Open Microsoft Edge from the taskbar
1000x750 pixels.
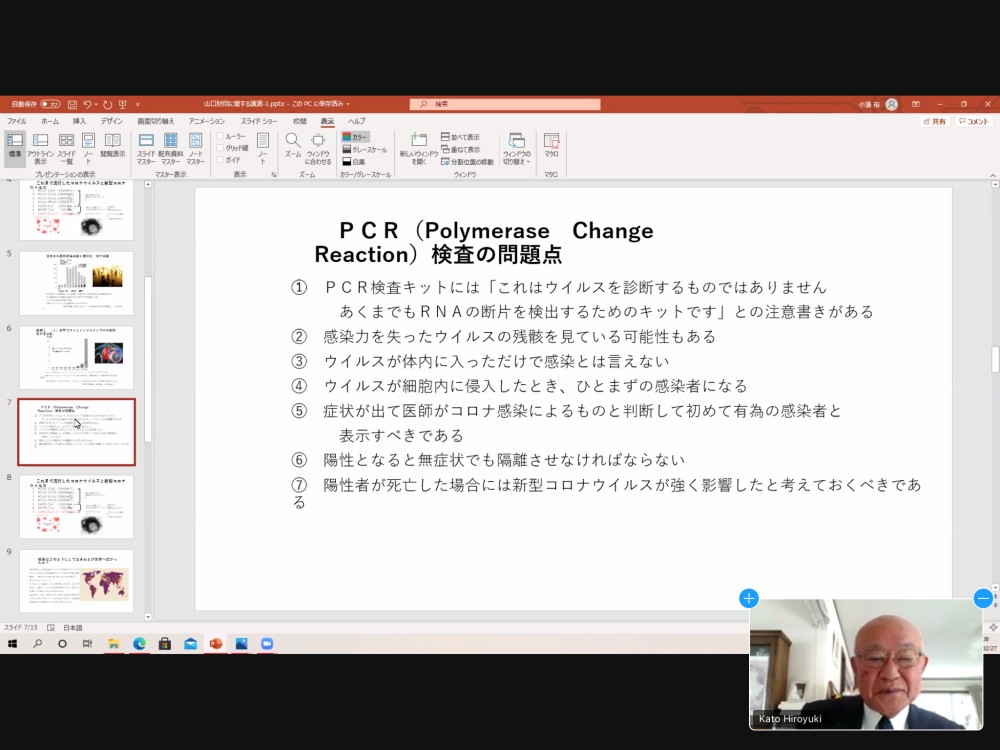coord(139,644)
